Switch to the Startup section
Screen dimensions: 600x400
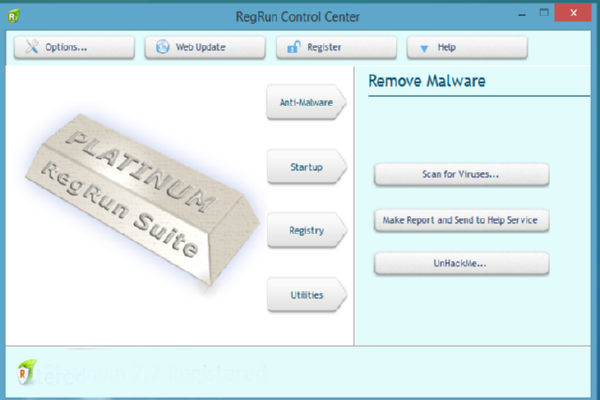point(307,167)
